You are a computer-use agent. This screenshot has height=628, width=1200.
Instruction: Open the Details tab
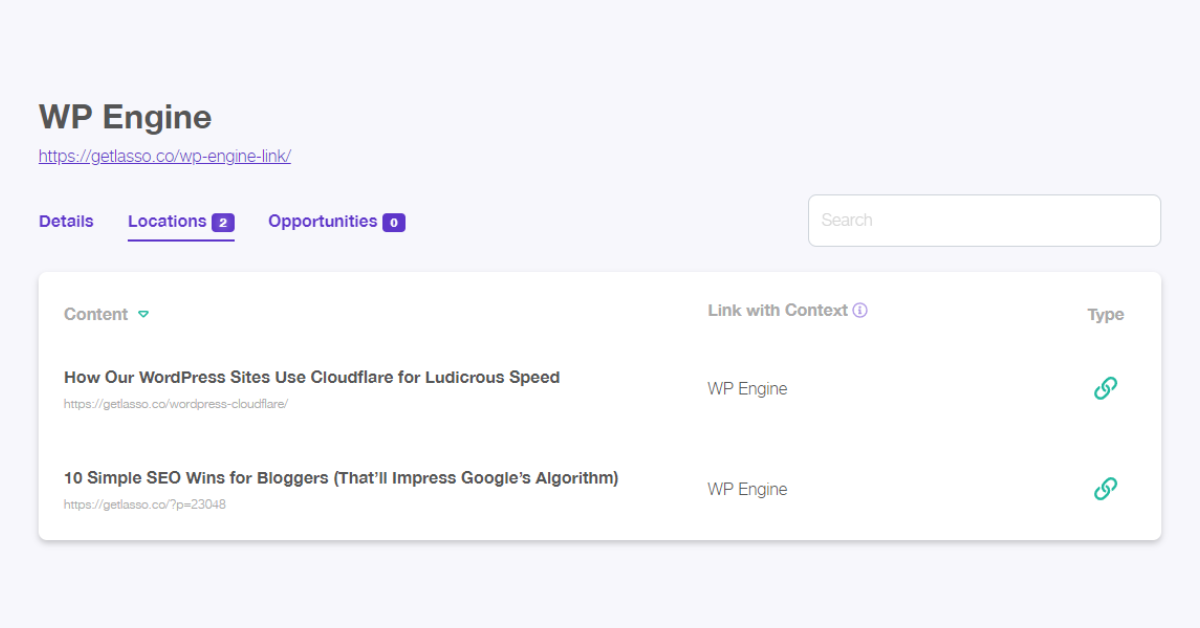point(66,221)
